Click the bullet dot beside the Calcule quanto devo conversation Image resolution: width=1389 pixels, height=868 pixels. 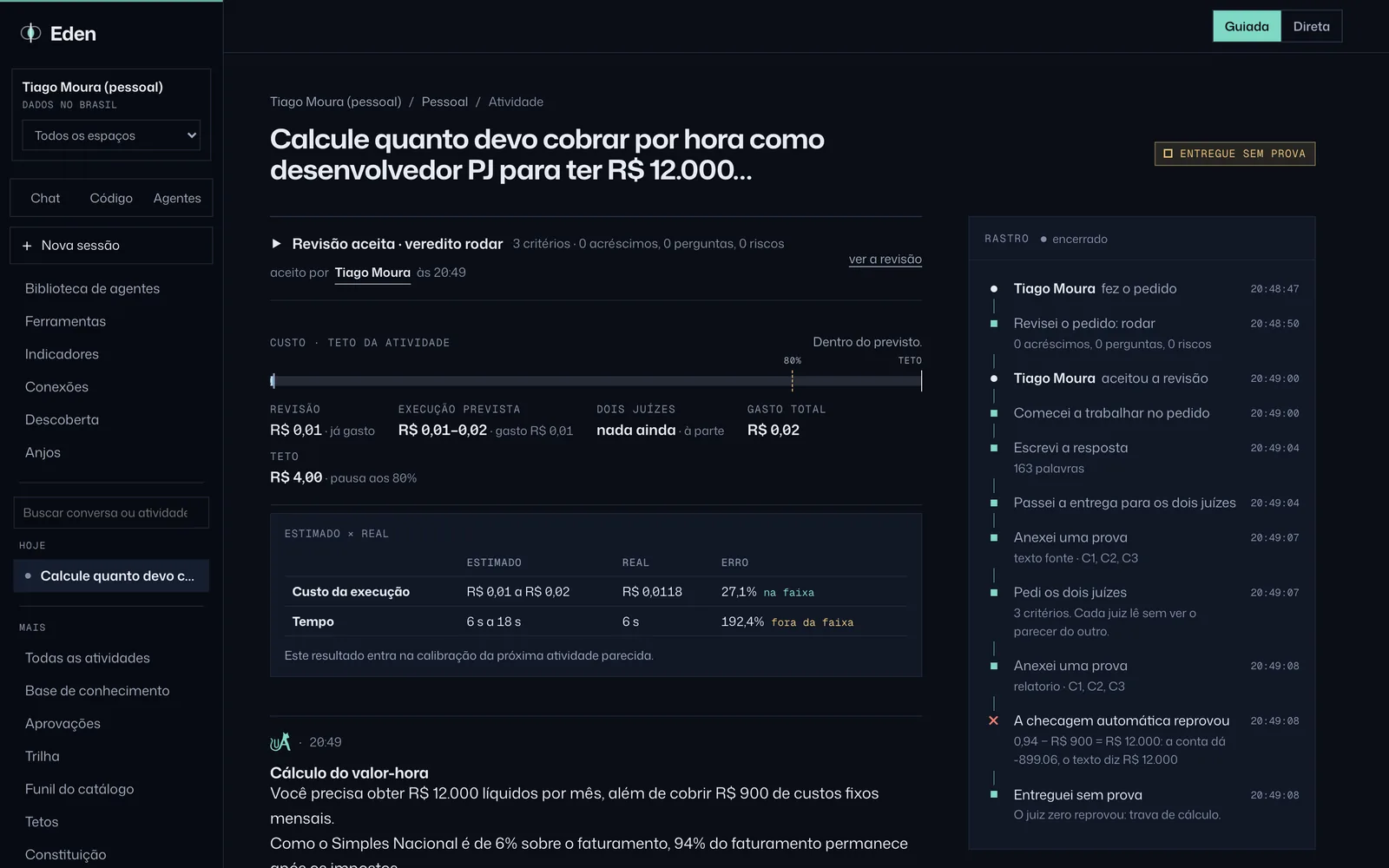pyautogui.click(x=28, y=575)
